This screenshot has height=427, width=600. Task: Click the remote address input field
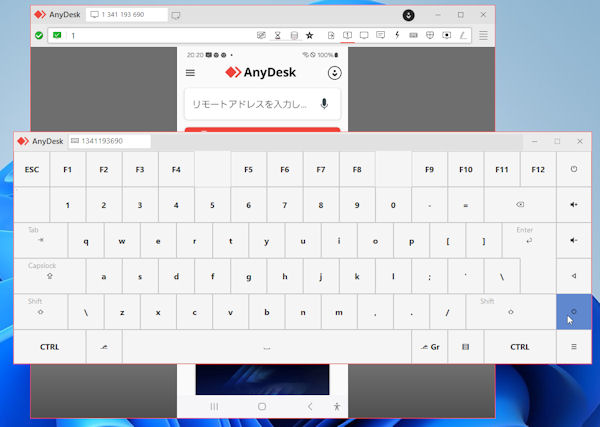[250, 104]
